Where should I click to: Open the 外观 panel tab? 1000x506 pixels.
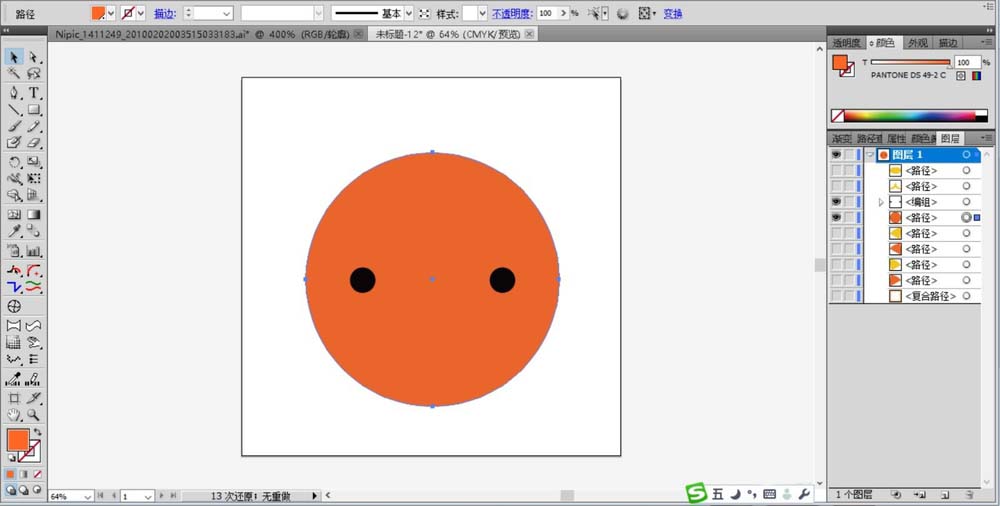tap(917, 43)
